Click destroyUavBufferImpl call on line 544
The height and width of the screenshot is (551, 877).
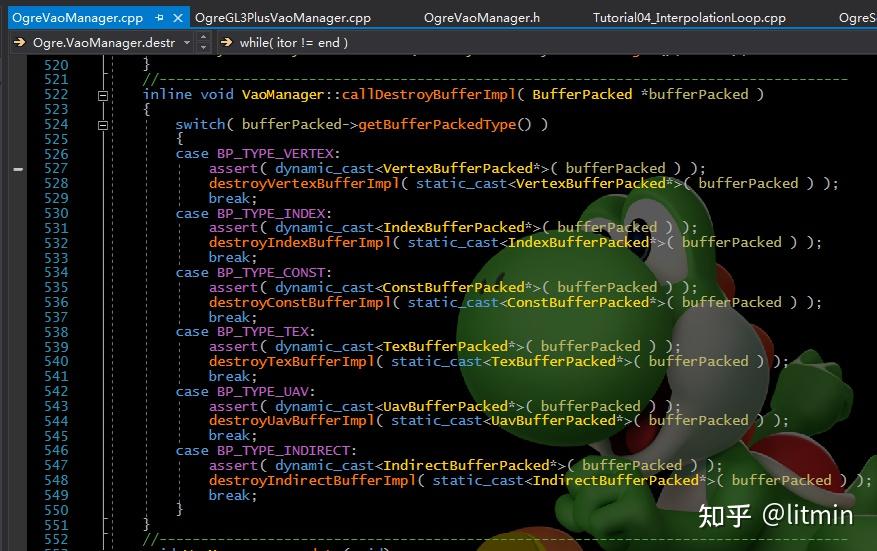(x=292, y=421)
